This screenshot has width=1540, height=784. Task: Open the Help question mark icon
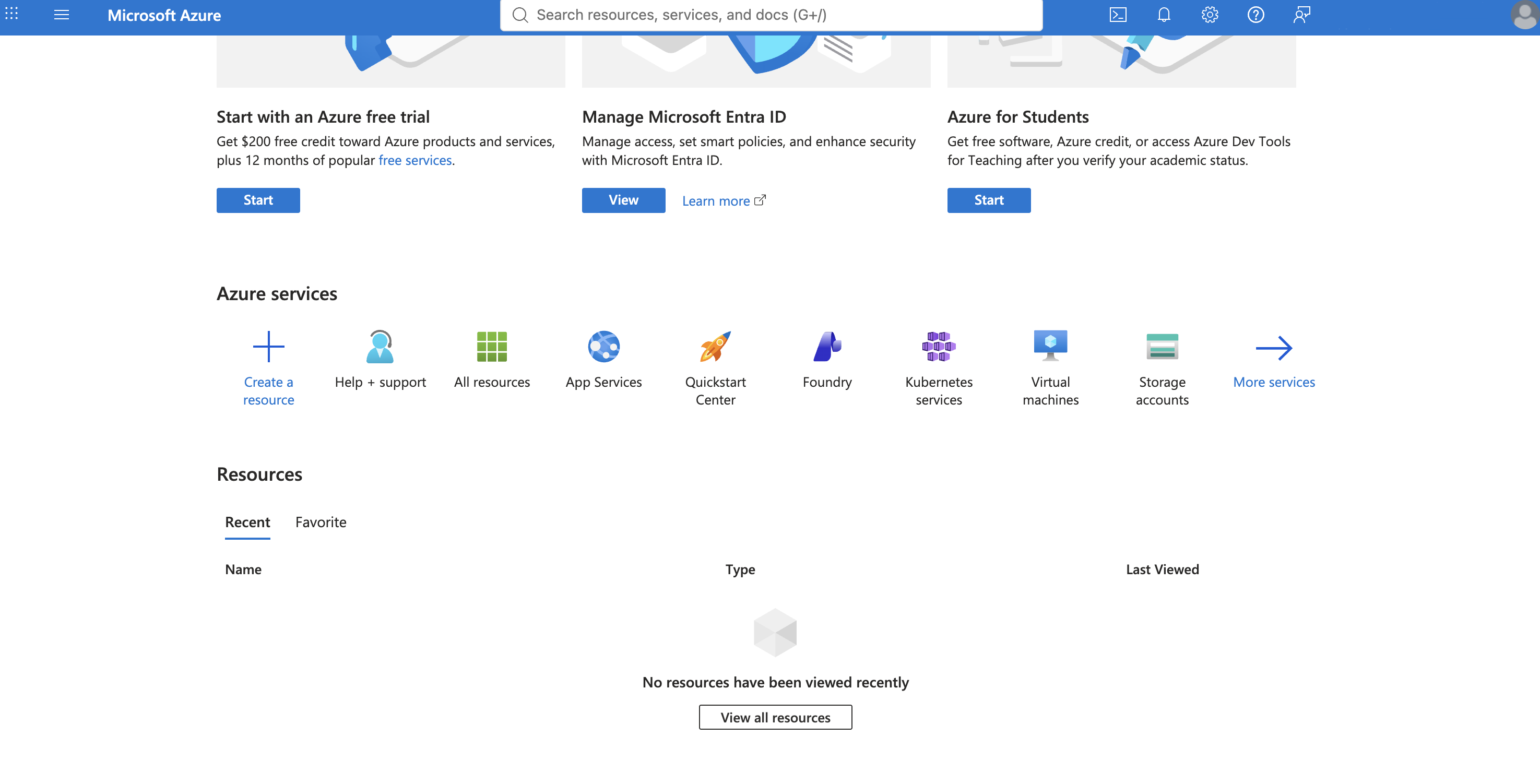click(1255, 14)
